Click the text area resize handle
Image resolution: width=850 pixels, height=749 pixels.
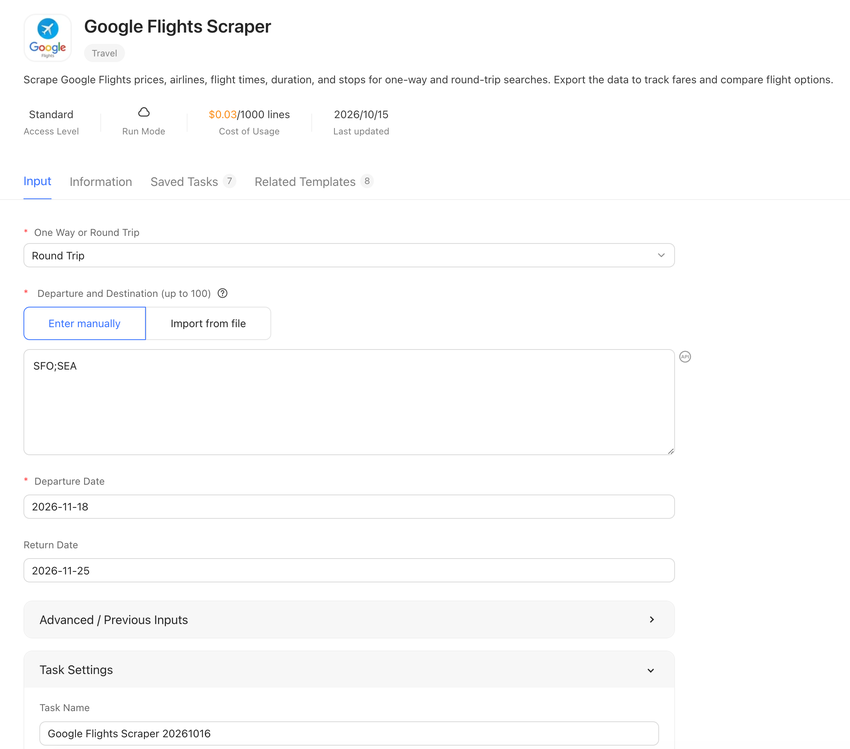(x=671, y=451)
